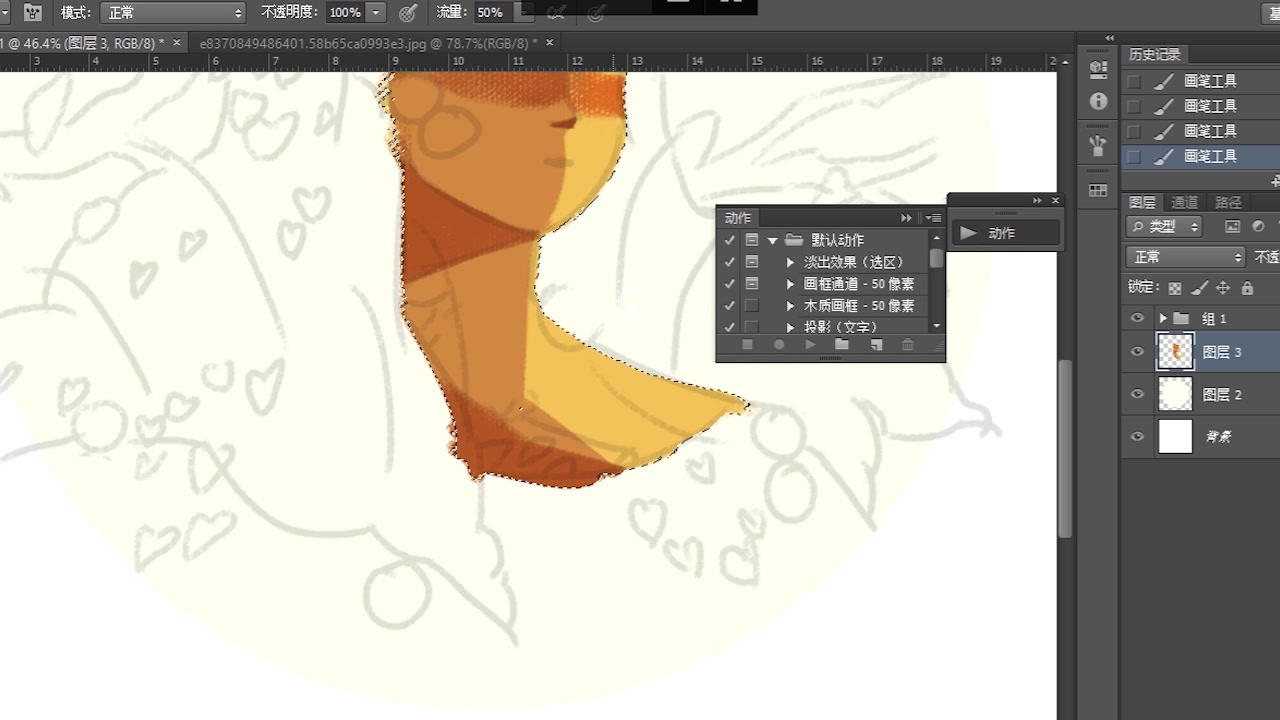Delete action using the trash icon

click(908, 345)
